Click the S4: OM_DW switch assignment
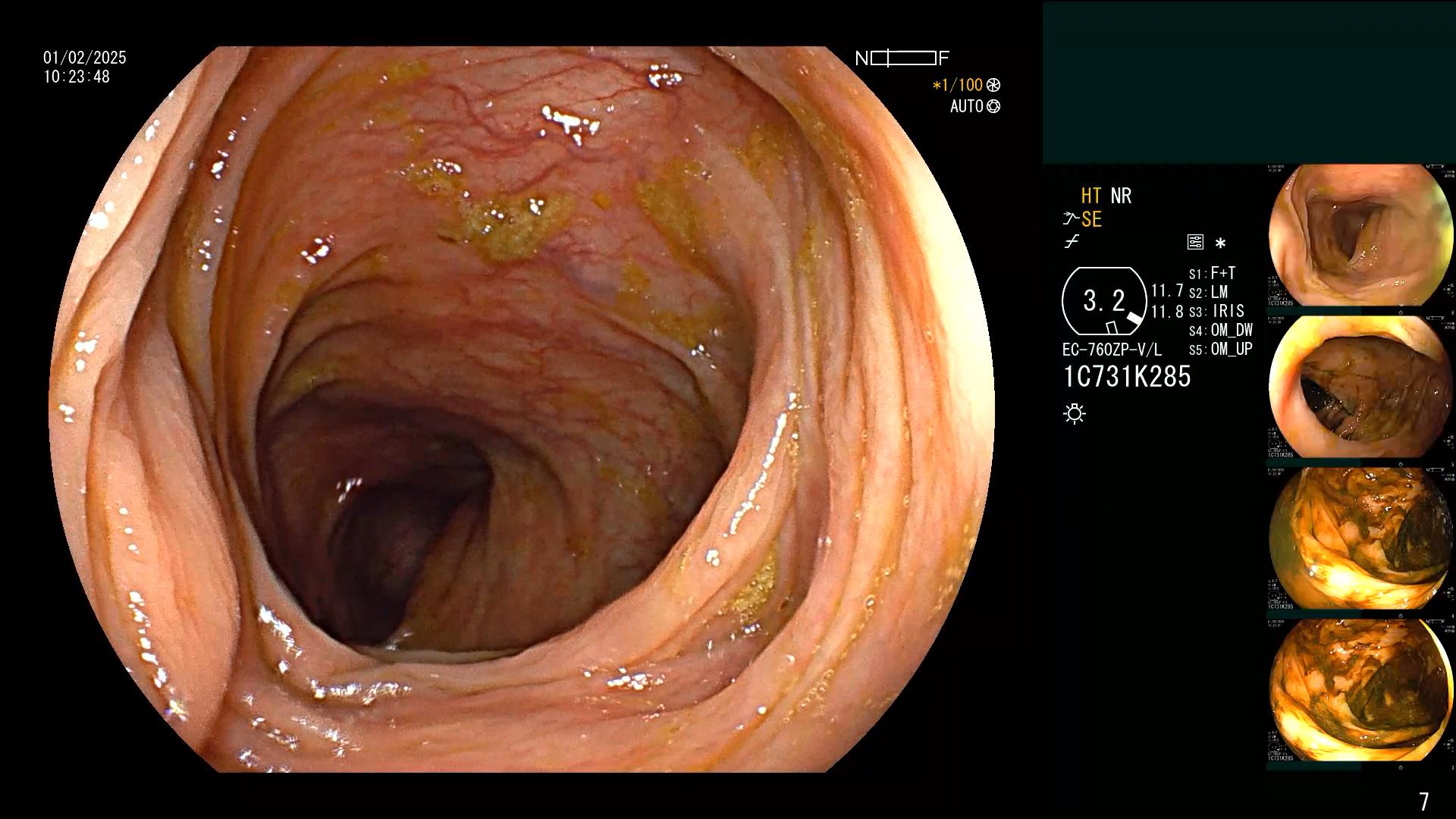The width and height of the screenshot is (1456, 819). click(x=1220, y=330)
